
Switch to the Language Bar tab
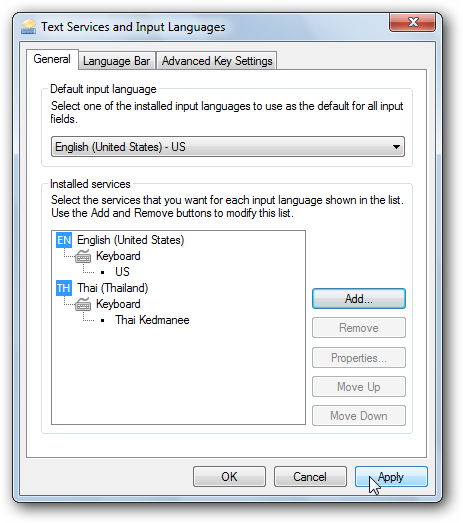[117, 61]
